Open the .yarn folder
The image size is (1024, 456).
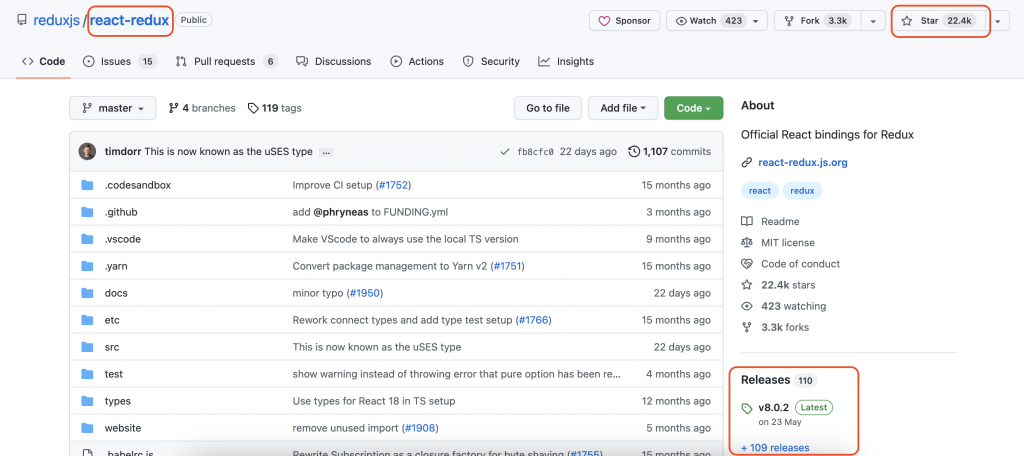118,266
